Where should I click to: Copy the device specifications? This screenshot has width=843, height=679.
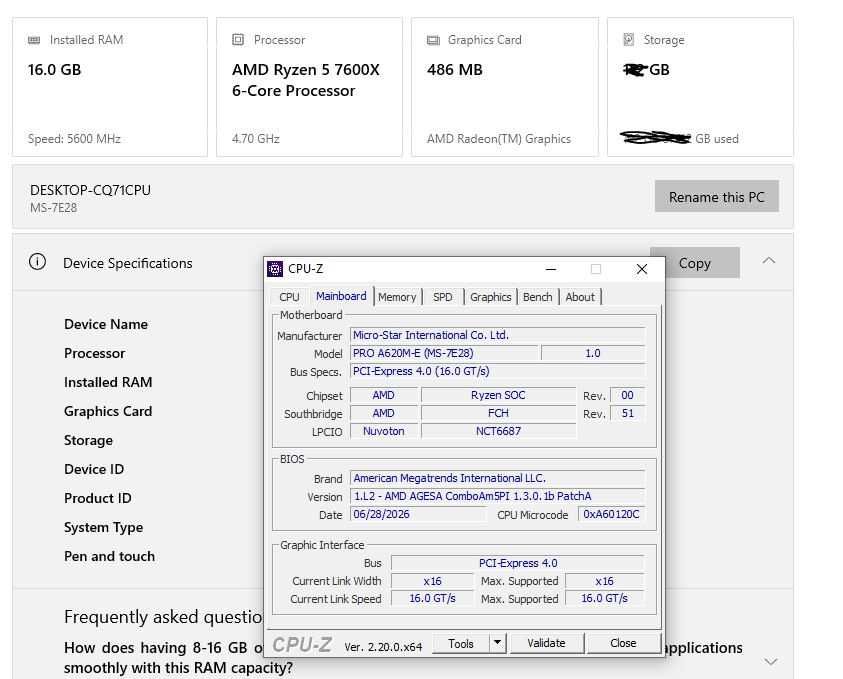point(695,263)
